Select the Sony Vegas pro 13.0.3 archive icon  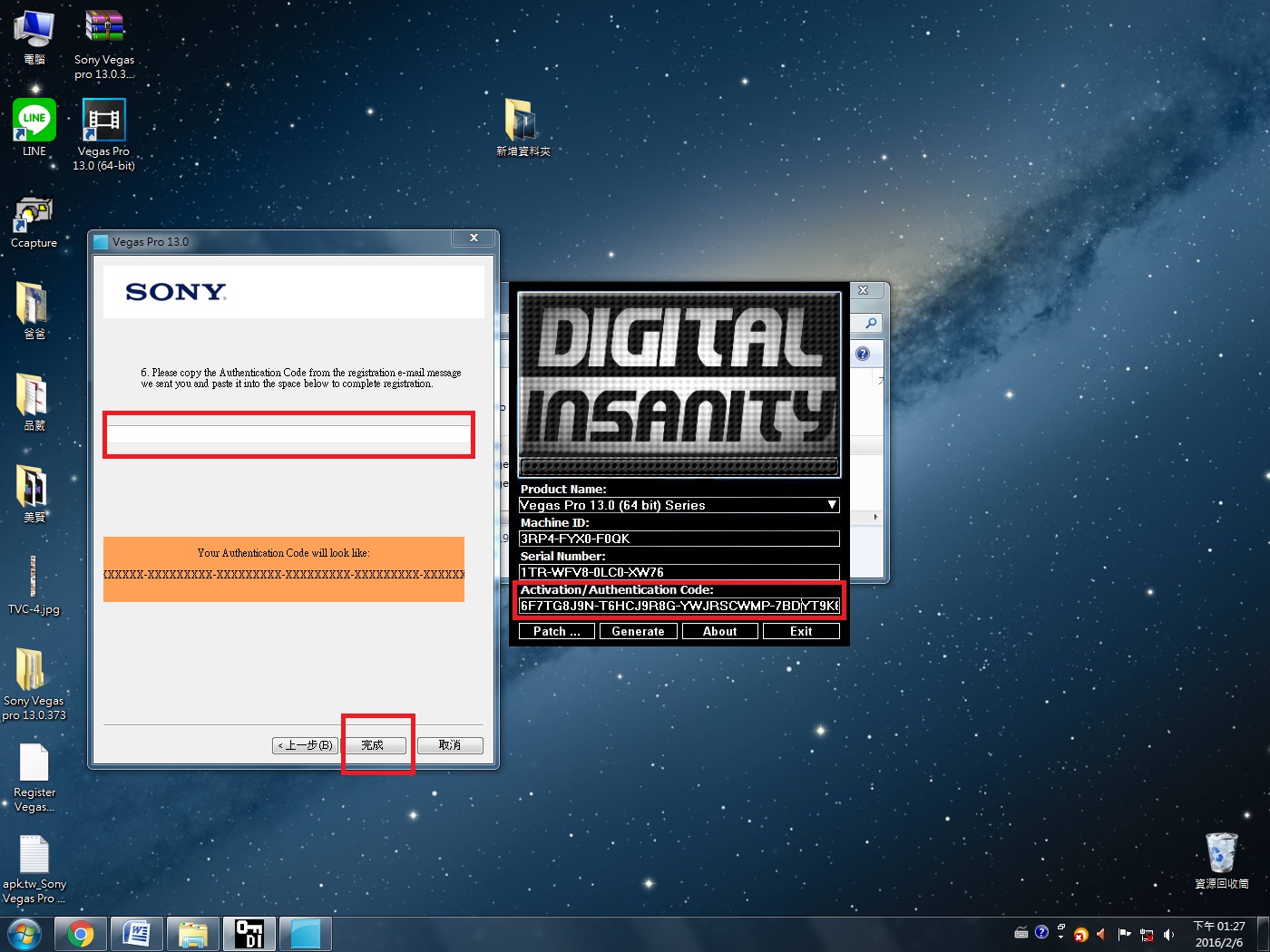(104, 44)
